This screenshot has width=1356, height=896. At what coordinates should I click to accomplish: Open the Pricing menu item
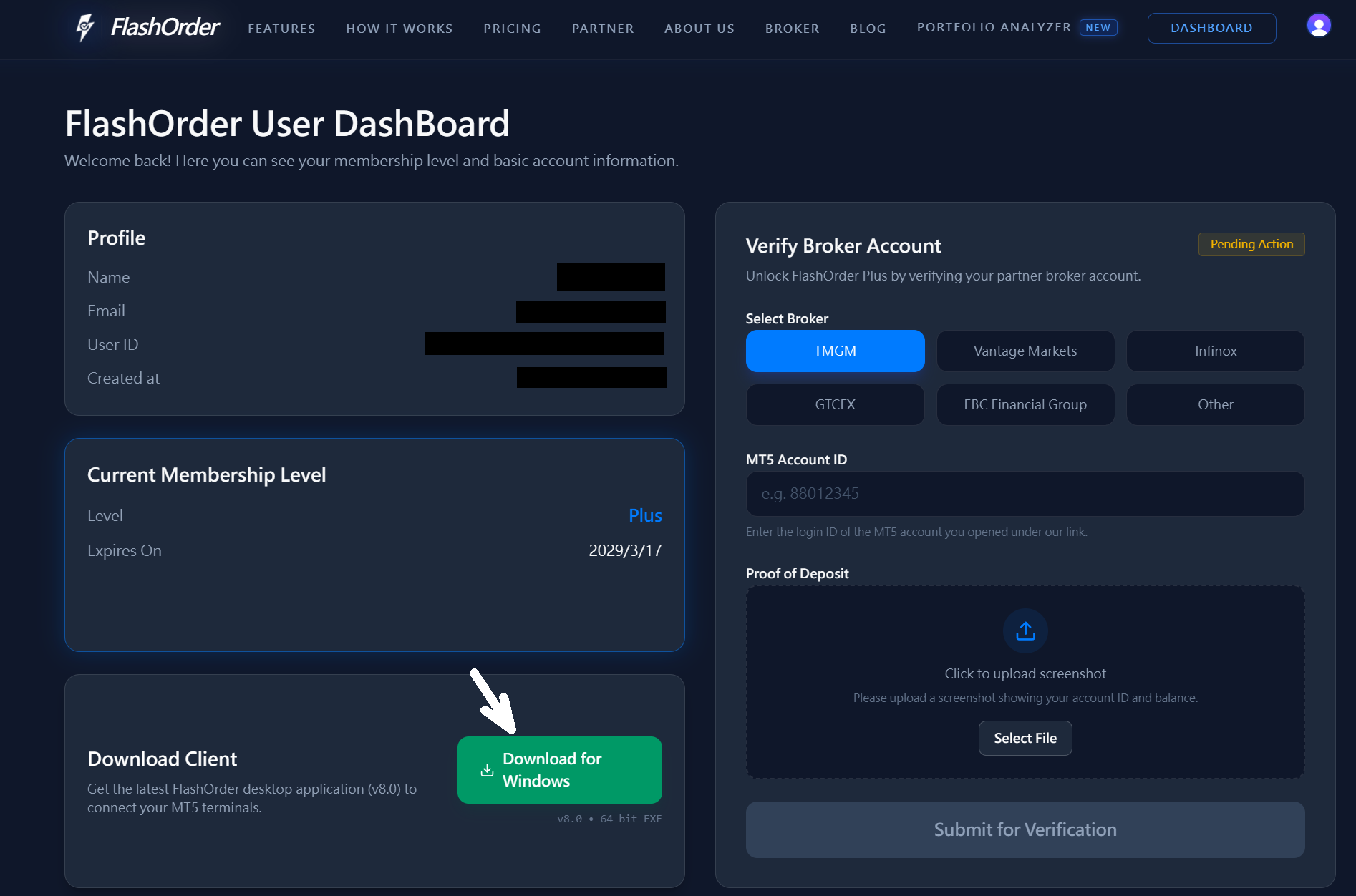(x=512, y=29)
